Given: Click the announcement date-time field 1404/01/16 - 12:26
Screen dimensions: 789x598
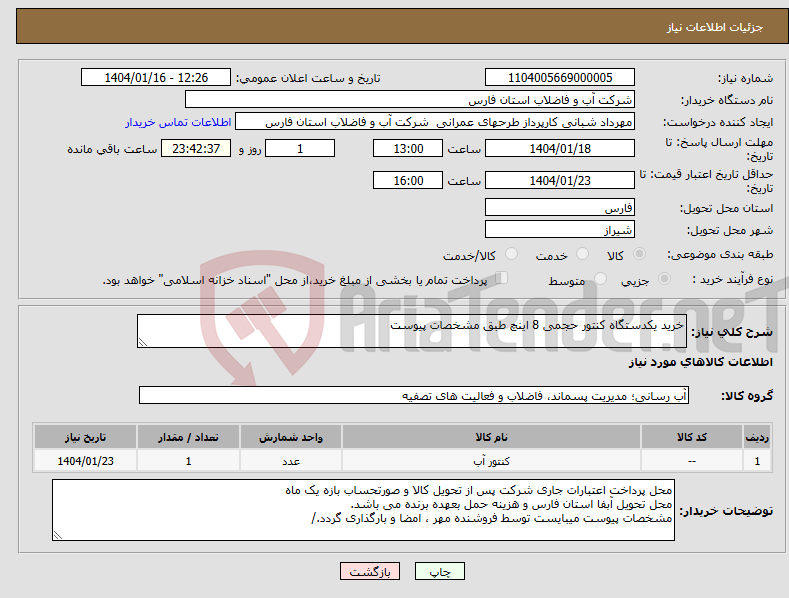Looking at the screenshot, I should pos(156,78).
